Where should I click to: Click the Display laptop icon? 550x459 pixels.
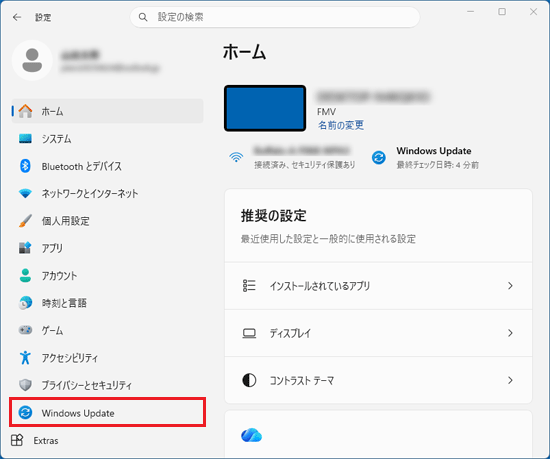[249, 333]
